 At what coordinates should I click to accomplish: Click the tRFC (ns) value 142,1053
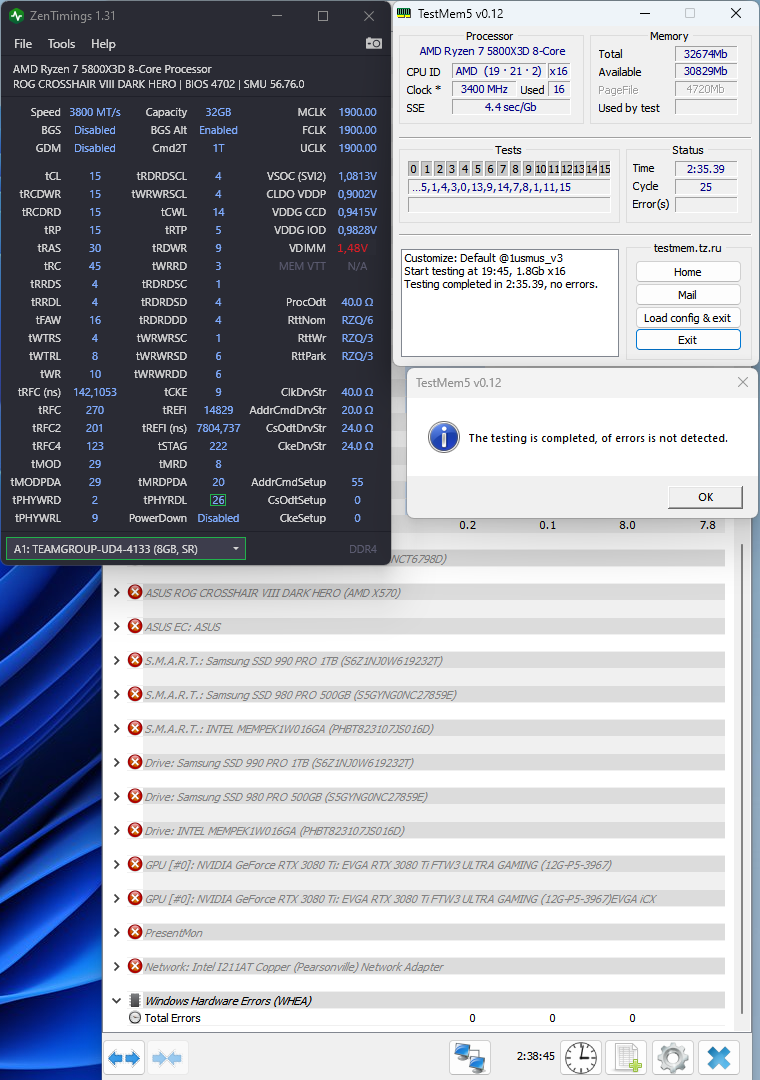coord(95,392)
